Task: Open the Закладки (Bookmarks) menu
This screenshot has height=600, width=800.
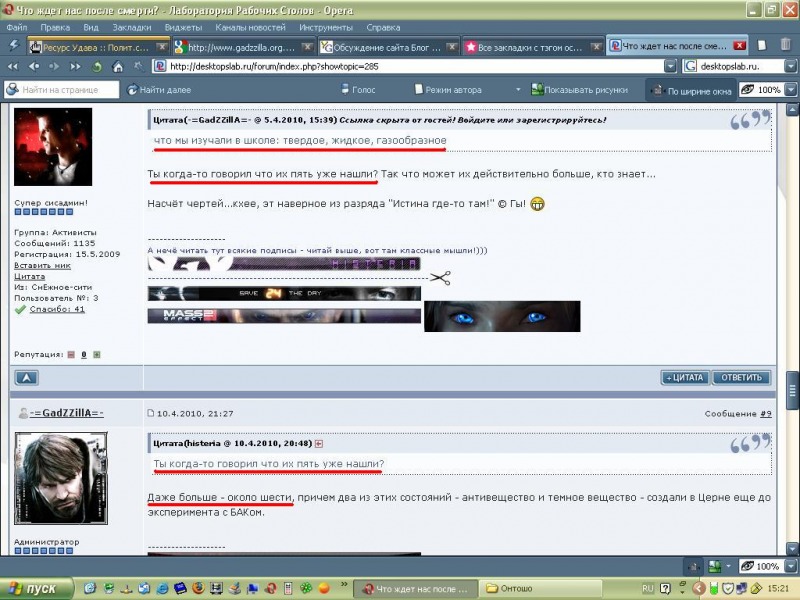Action: coord(132,27)
